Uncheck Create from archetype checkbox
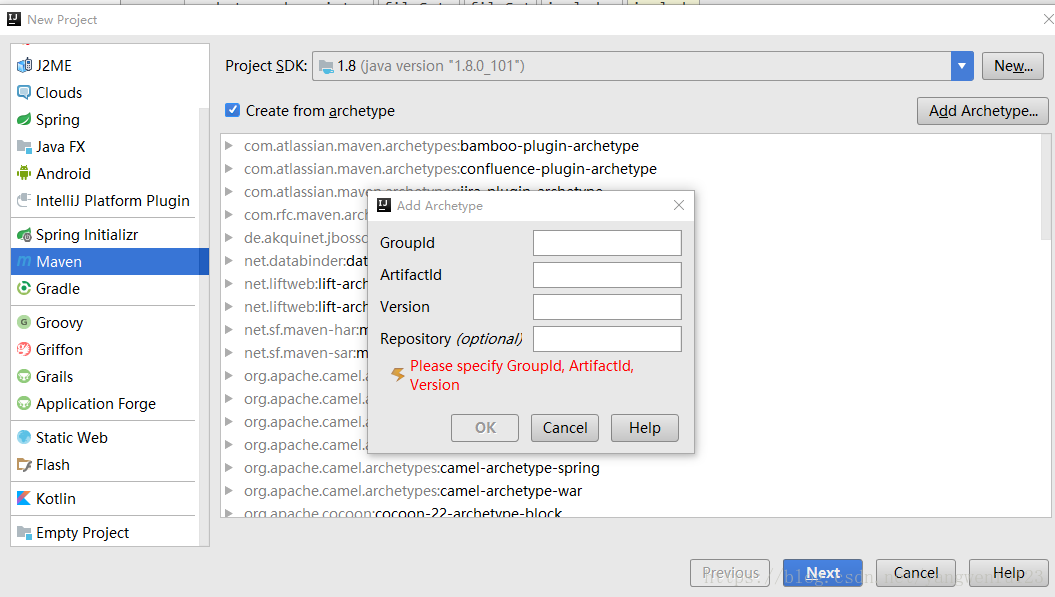Viewport: 1055px width, 597px height. point(232,110)
